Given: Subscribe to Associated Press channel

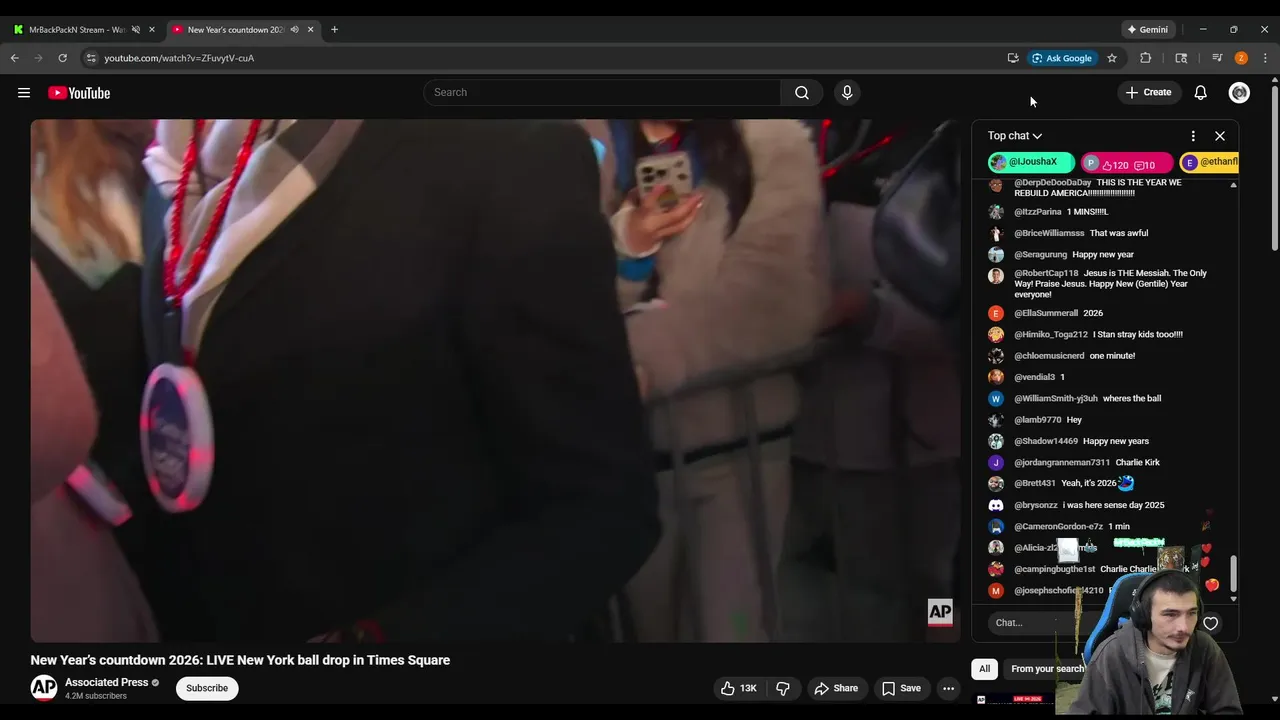Looking at the screenshot, I should [x=207, y=688].
